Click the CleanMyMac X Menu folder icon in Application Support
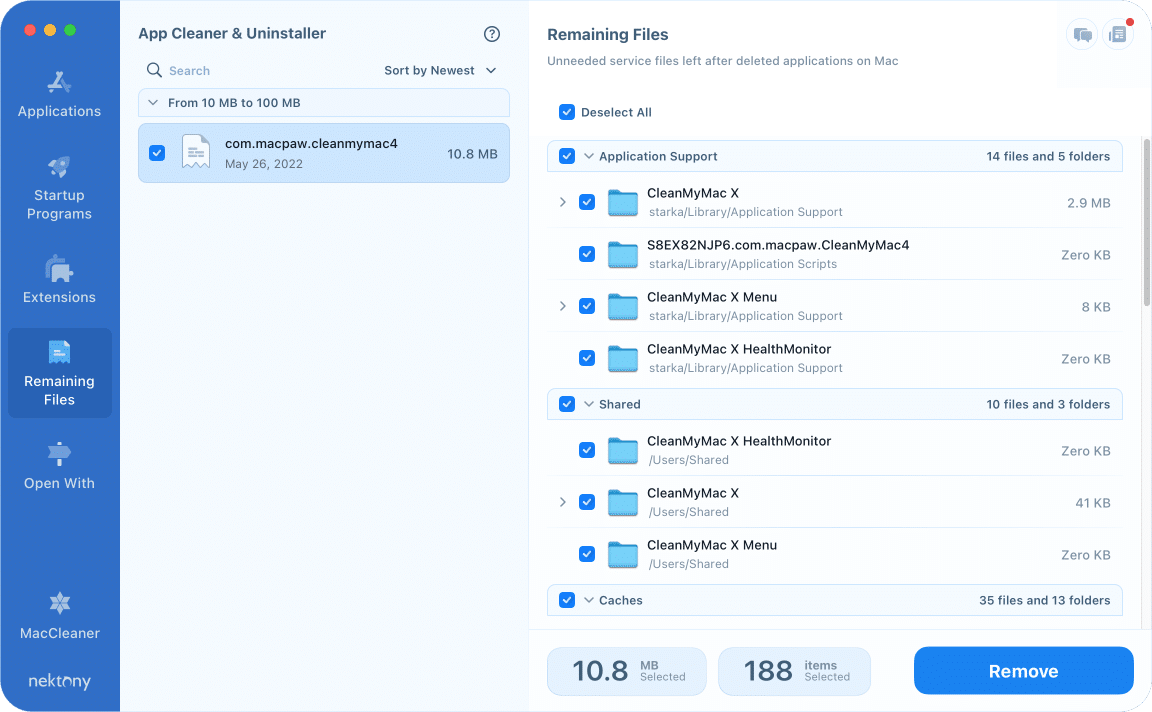The image size is (1152, 712). tap(623, 306)
